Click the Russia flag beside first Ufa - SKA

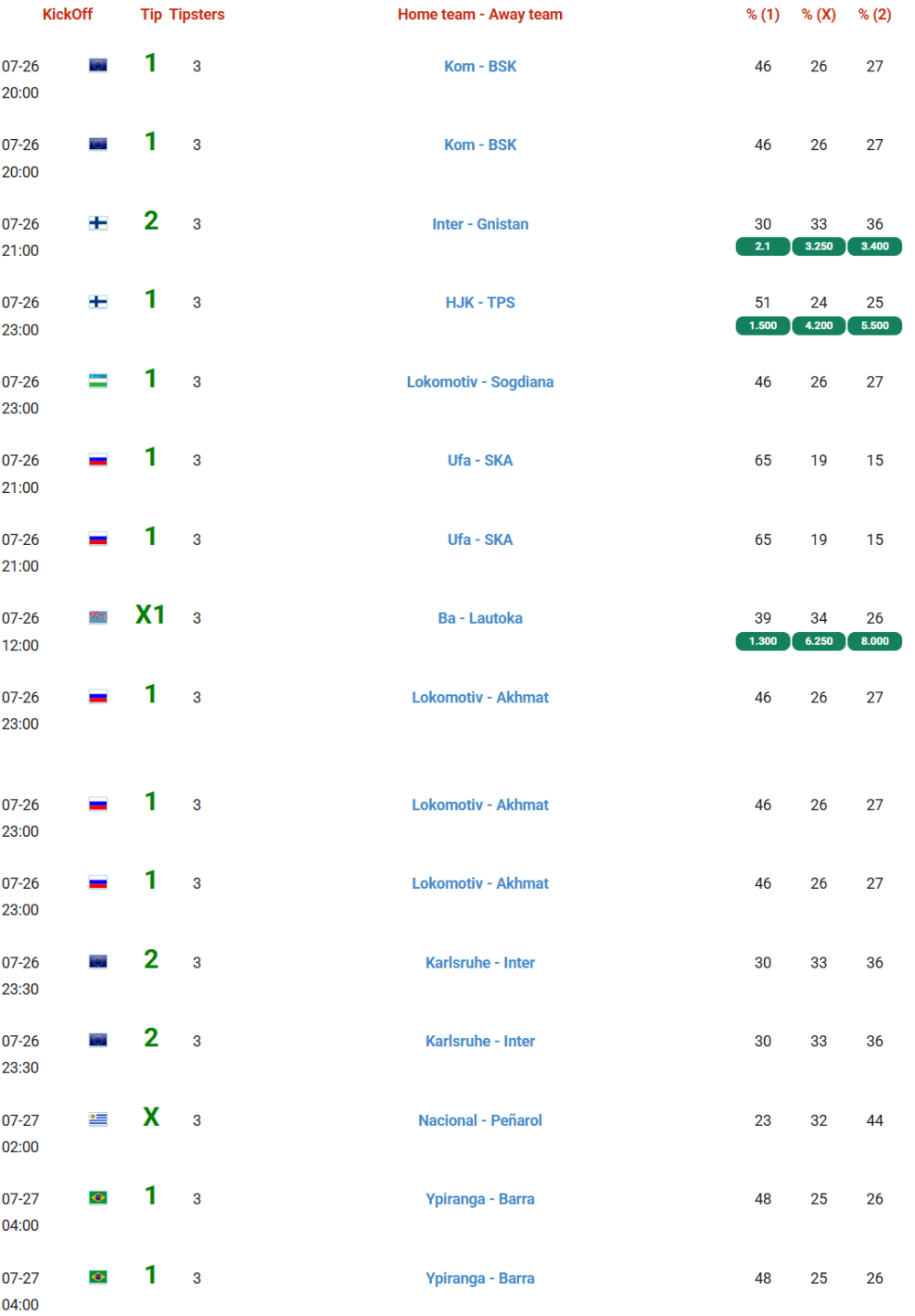(98, 460)
